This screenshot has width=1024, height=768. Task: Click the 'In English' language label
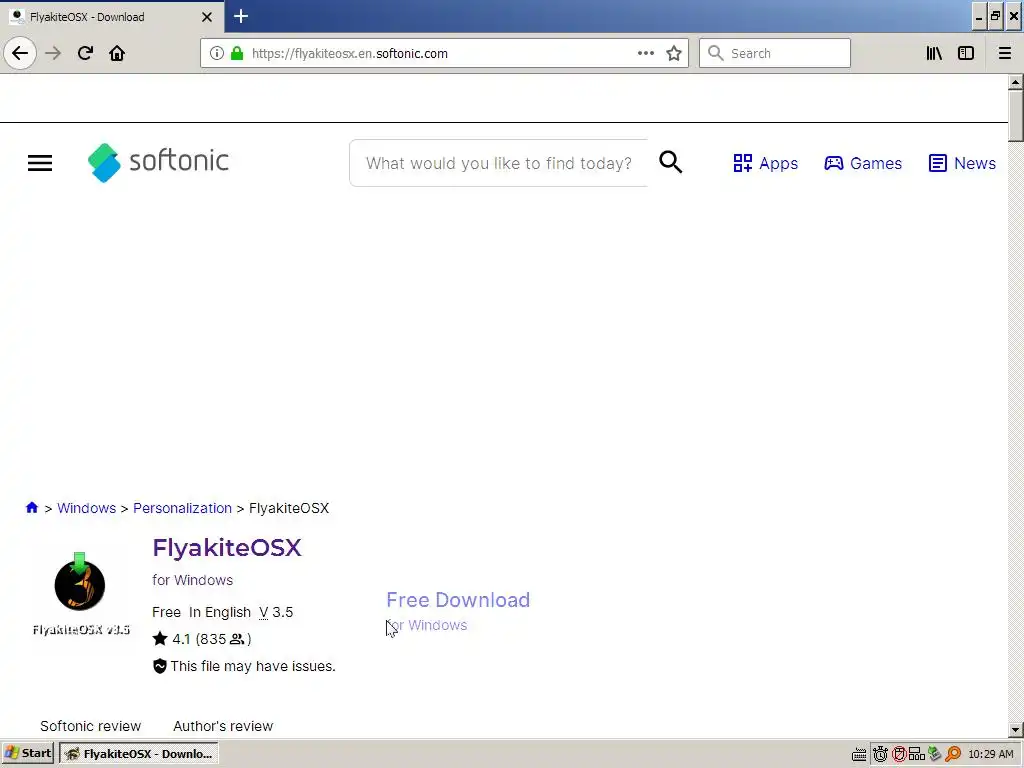pos(219,612)
